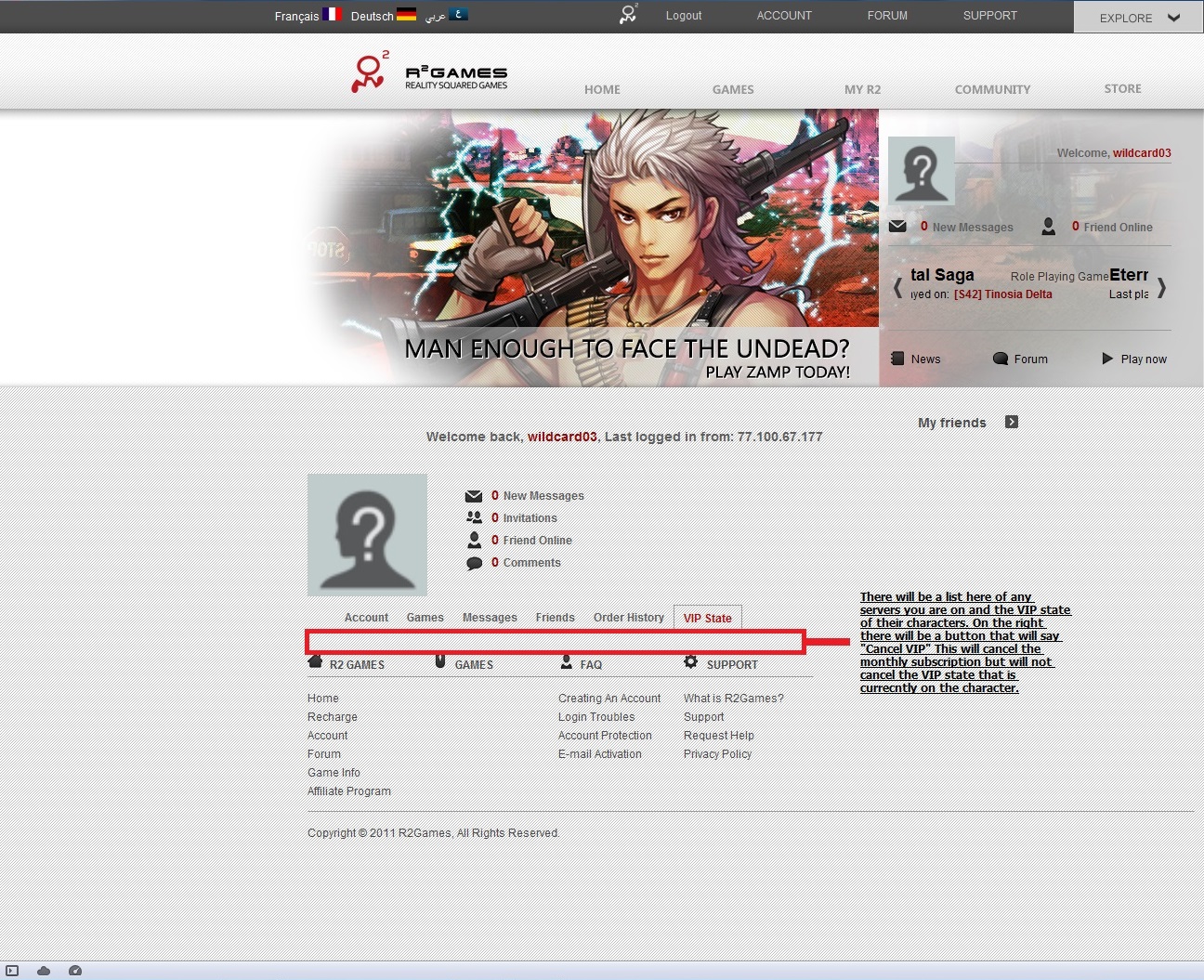The image size is (1204, 980).
Task: Open the Privacy Policy link
Action: (717, 754)
